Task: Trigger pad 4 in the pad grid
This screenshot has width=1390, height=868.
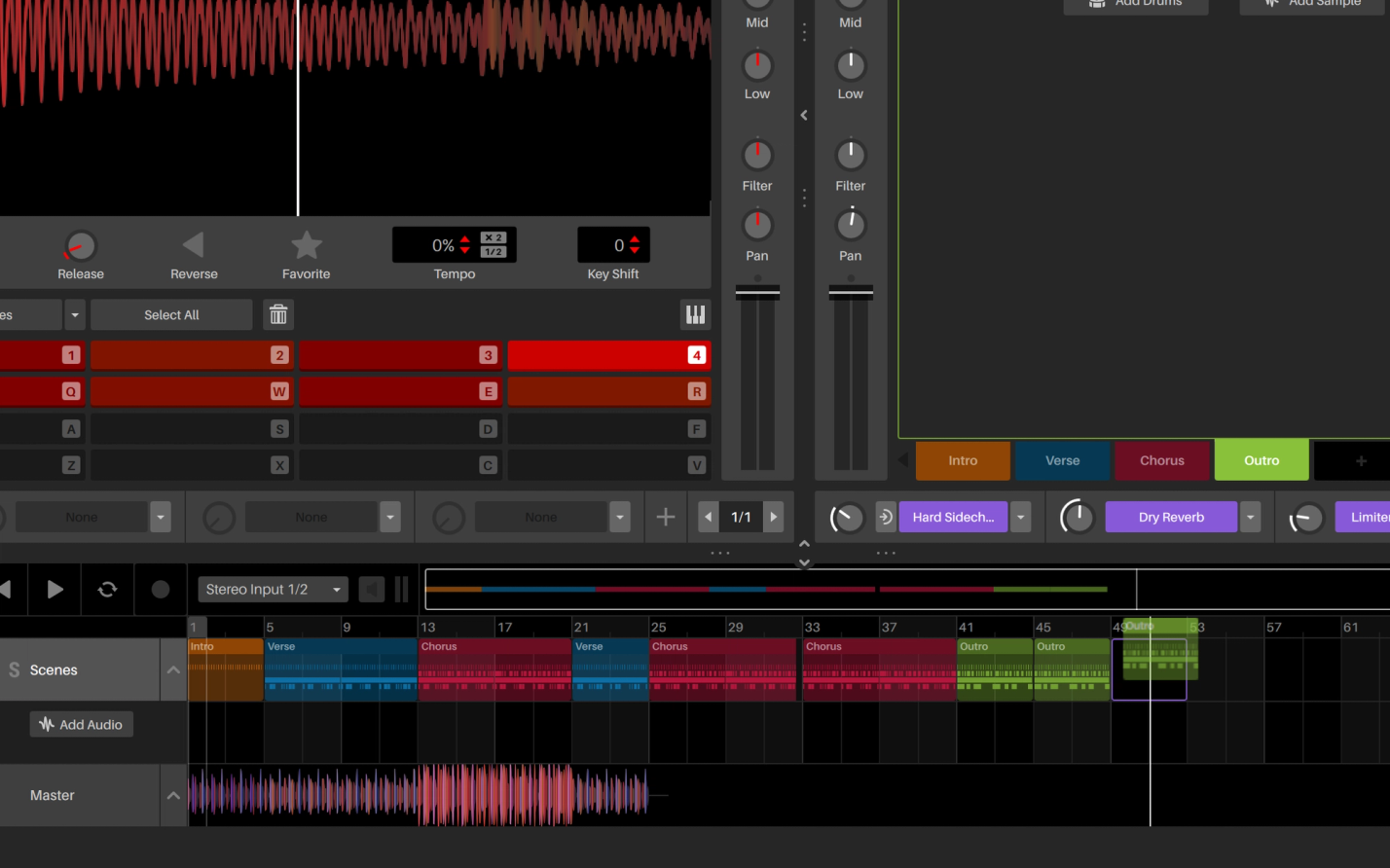Action: pos(608,355)
